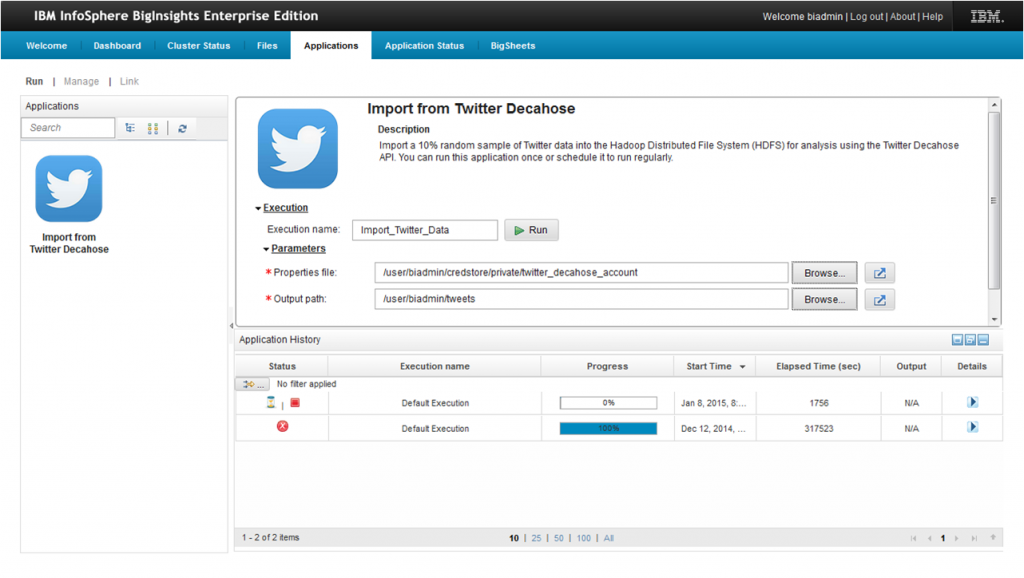Image resolution: width=1024 pixels, height=578 pixels.
Task: Click the Log out link
Action: click(x=867, y=17)
